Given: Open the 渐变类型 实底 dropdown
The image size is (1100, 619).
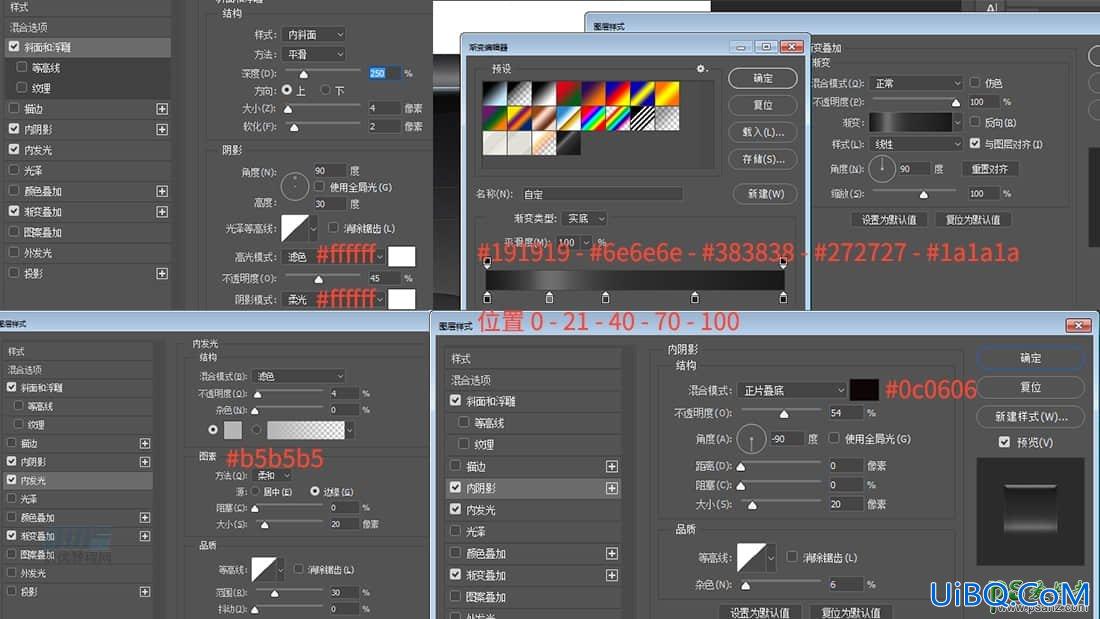Looking at the screenshot, I should (x=584, y=219).
